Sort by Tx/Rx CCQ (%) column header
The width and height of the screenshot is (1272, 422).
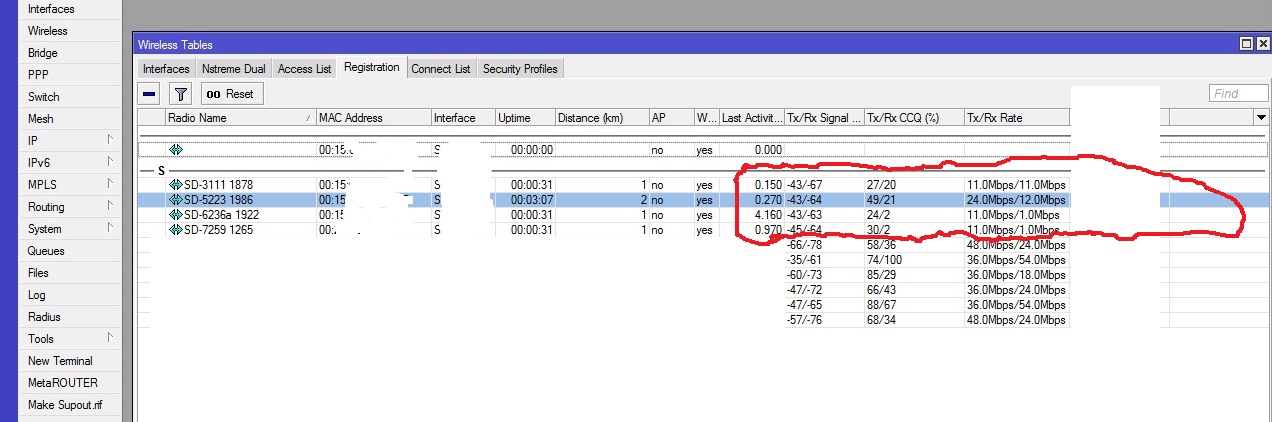coord(913,118)
